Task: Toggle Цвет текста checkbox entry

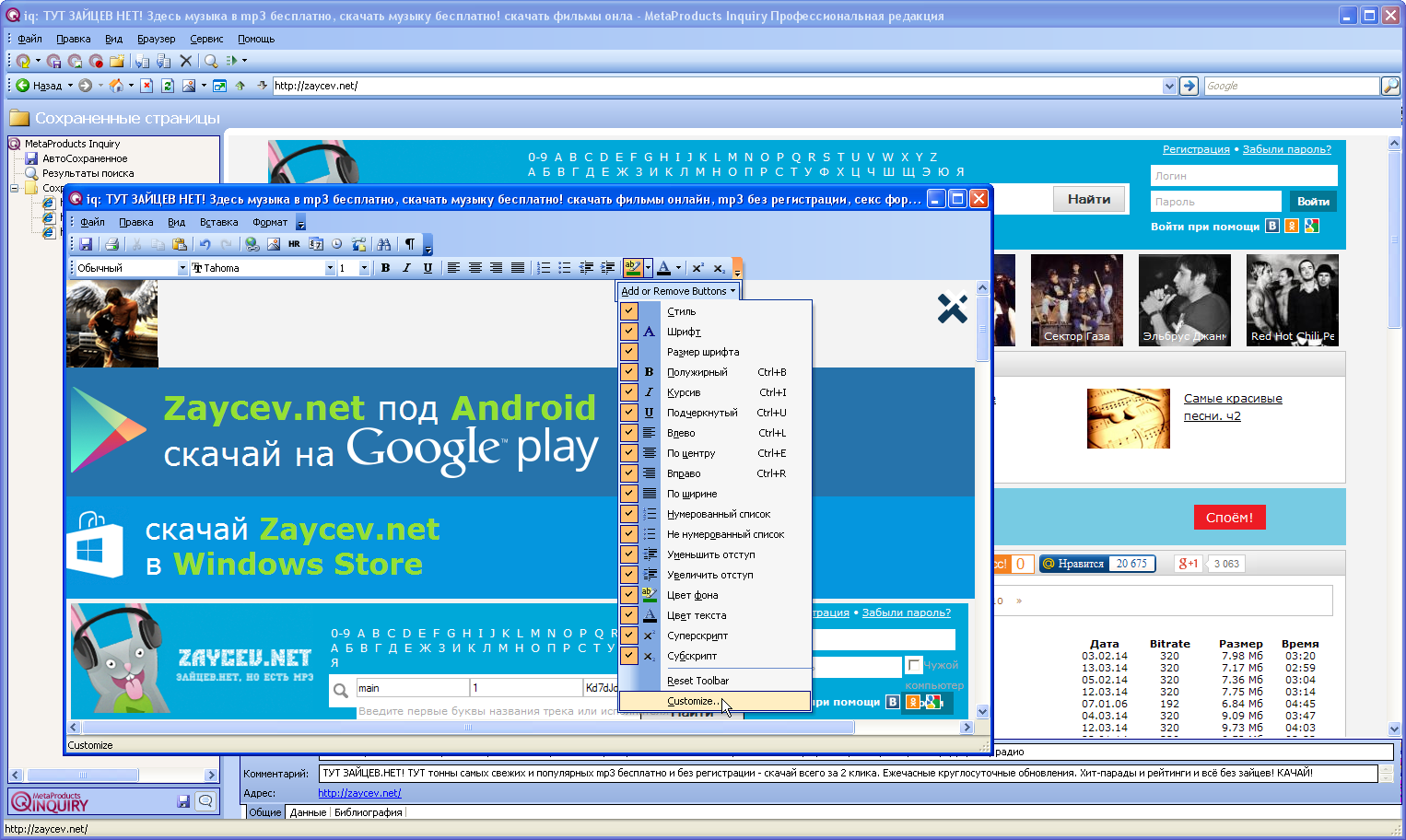Action: (x=629, y=615)
